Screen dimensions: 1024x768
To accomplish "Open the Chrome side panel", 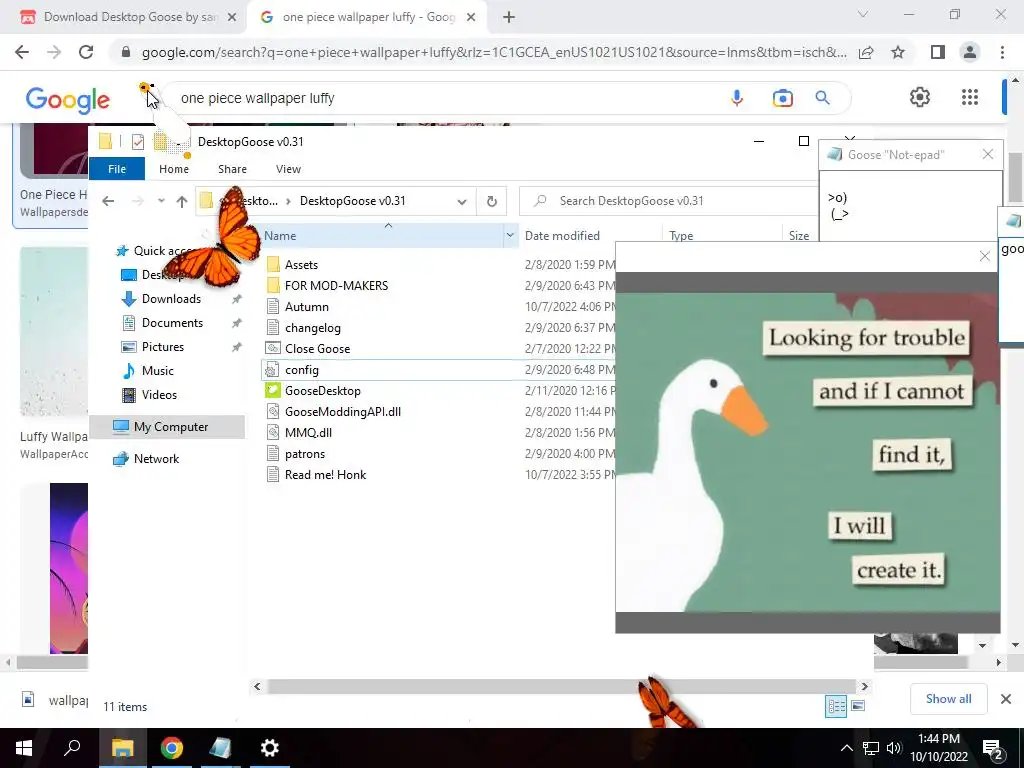I will [x=938, y=52].
